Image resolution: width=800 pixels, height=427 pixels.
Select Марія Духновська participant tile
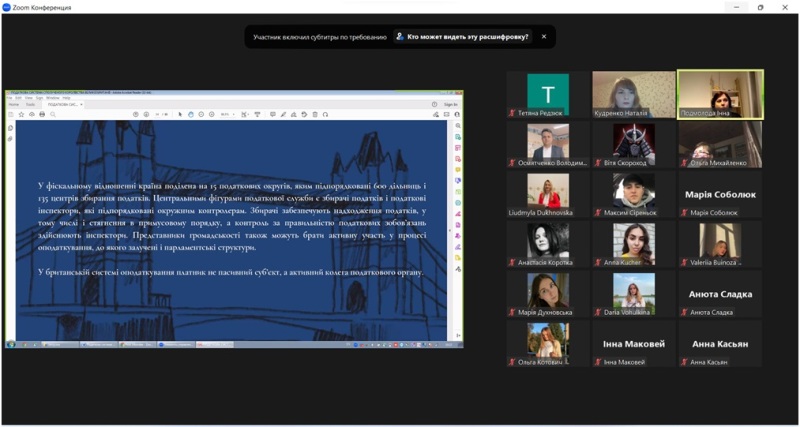point(548,294)
